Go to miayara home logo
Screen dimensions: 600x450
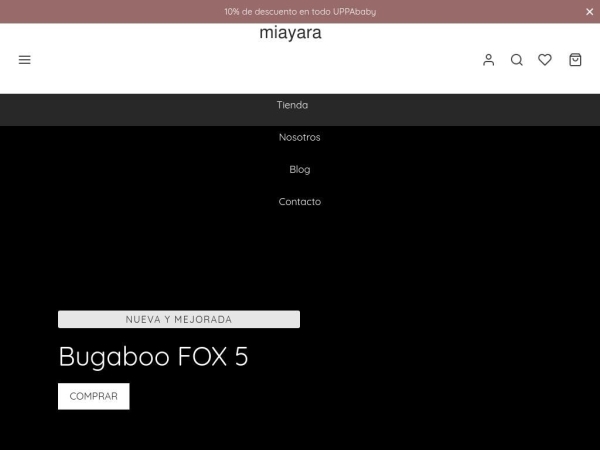(x=290, y=33)
